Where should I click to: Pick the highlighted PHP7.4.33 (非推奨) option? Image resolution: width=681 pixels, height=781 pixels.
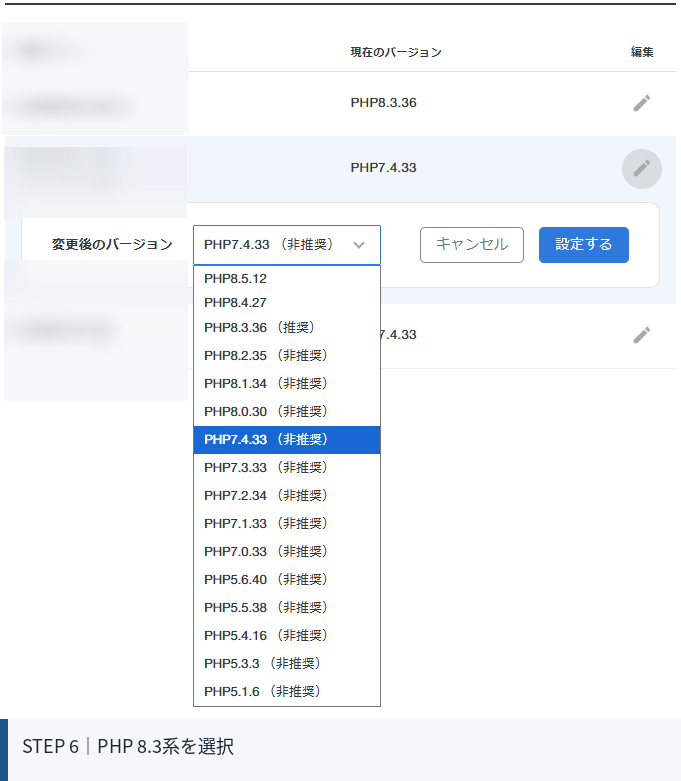(287, 440)
